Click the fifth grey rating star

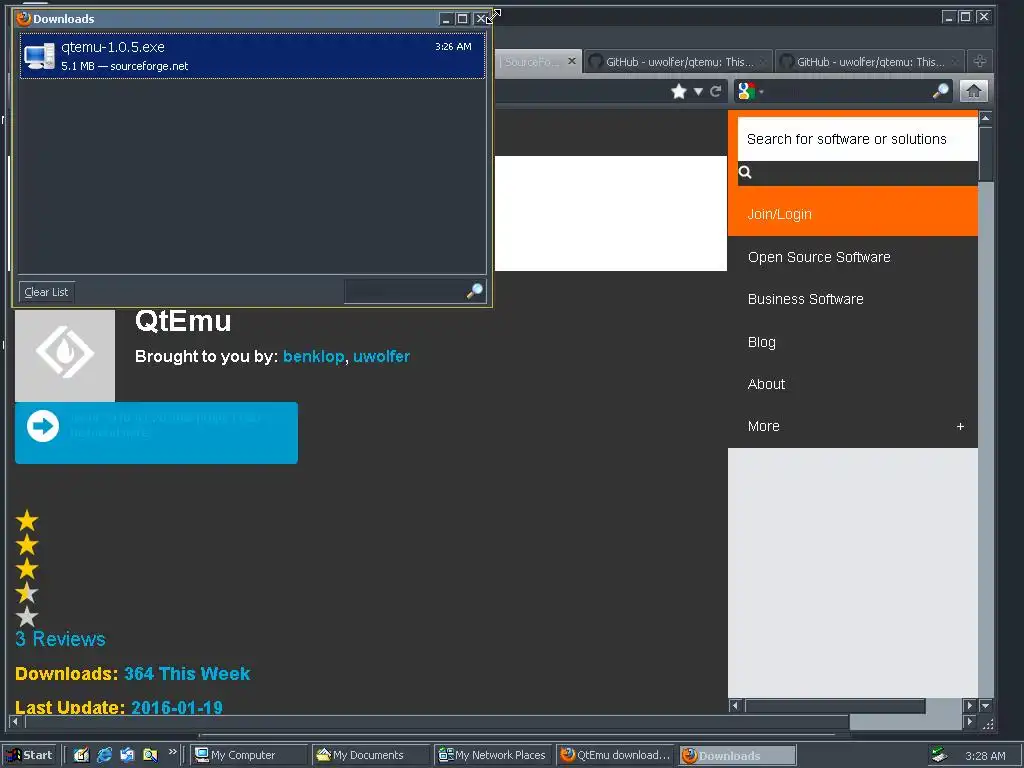[27, 616]
